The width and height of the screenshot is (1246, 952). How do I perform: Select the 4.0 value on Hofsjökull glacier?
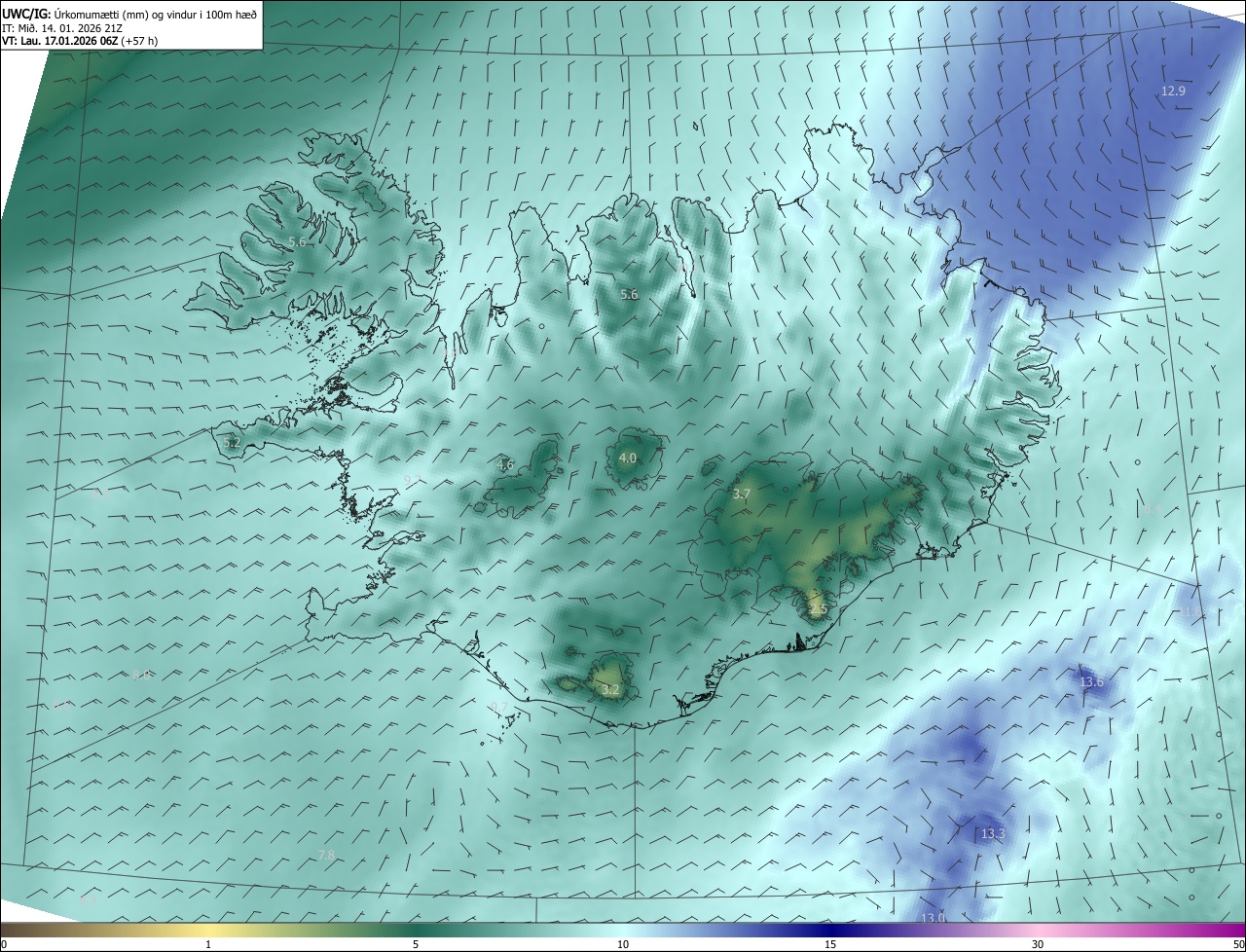pyautogui.click(x=628, y=458)
